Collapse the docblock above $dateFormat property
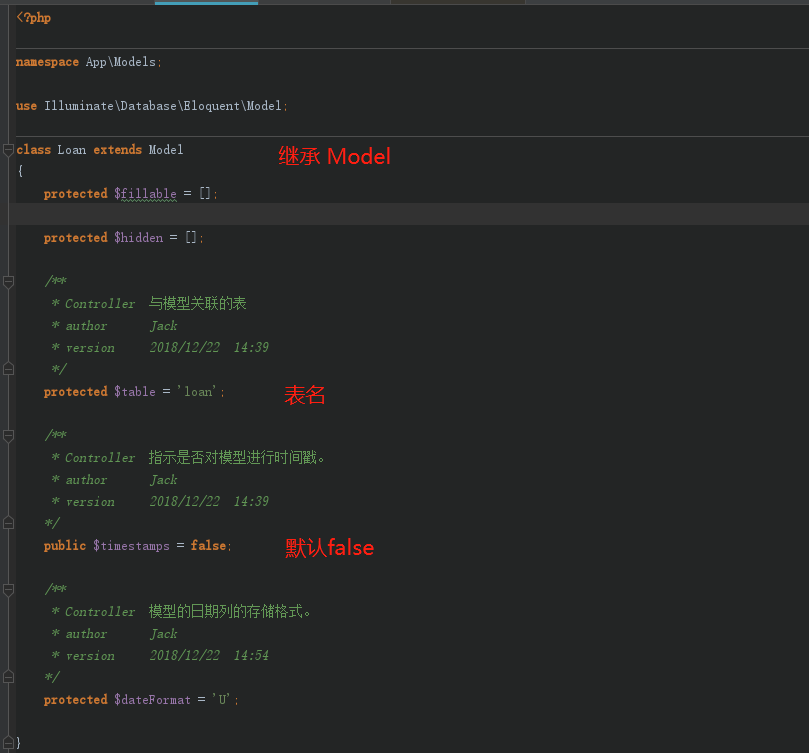Viewport: 809px width, 753px height. [x=8, y=589]
